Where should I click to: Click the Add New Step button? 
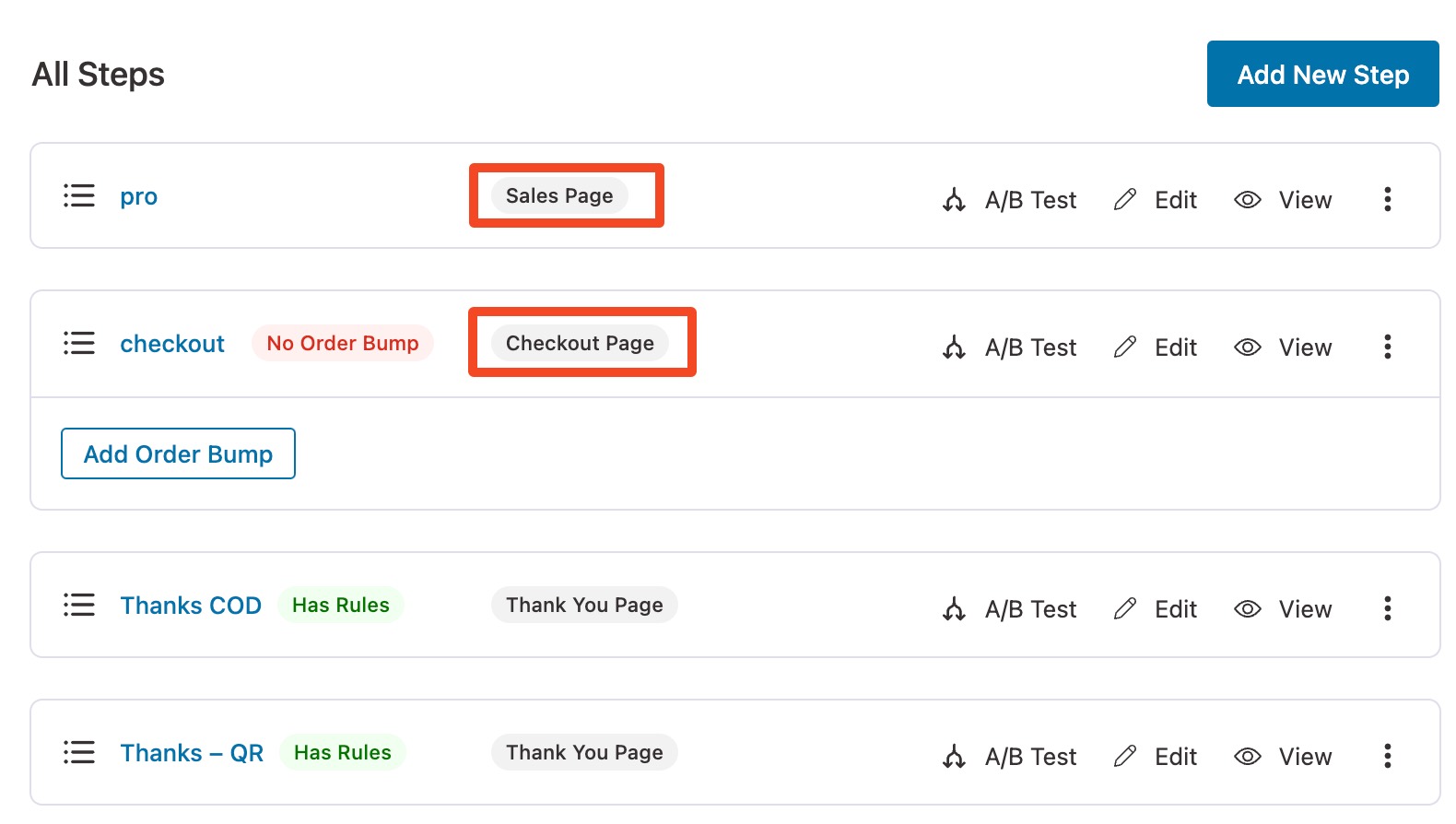1322,74
